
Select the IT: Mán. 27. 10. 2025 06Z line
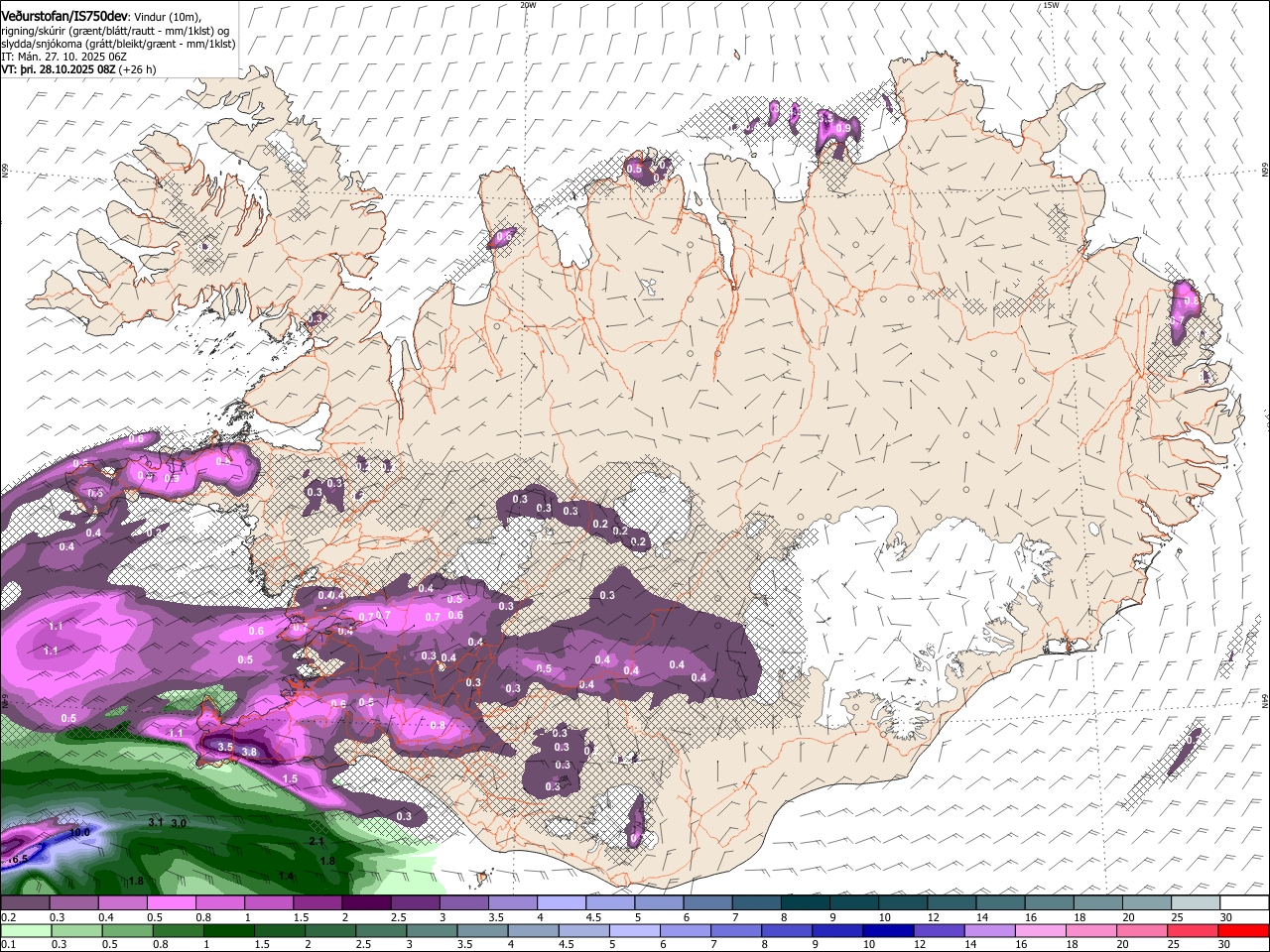(63, 57)
